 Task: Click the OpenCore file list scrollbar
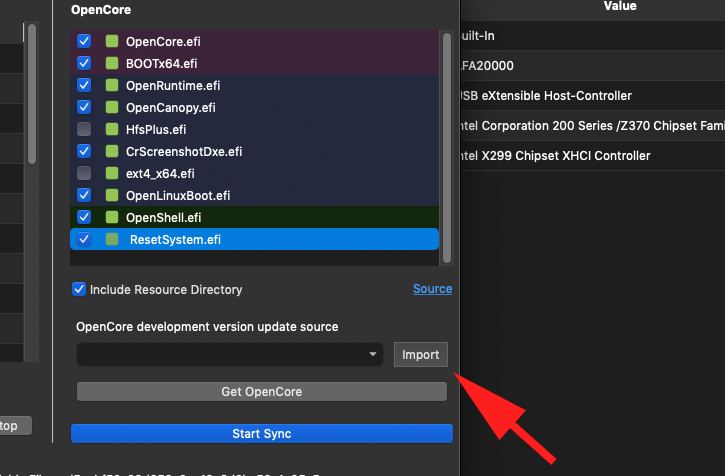click(x=447, y=148)
